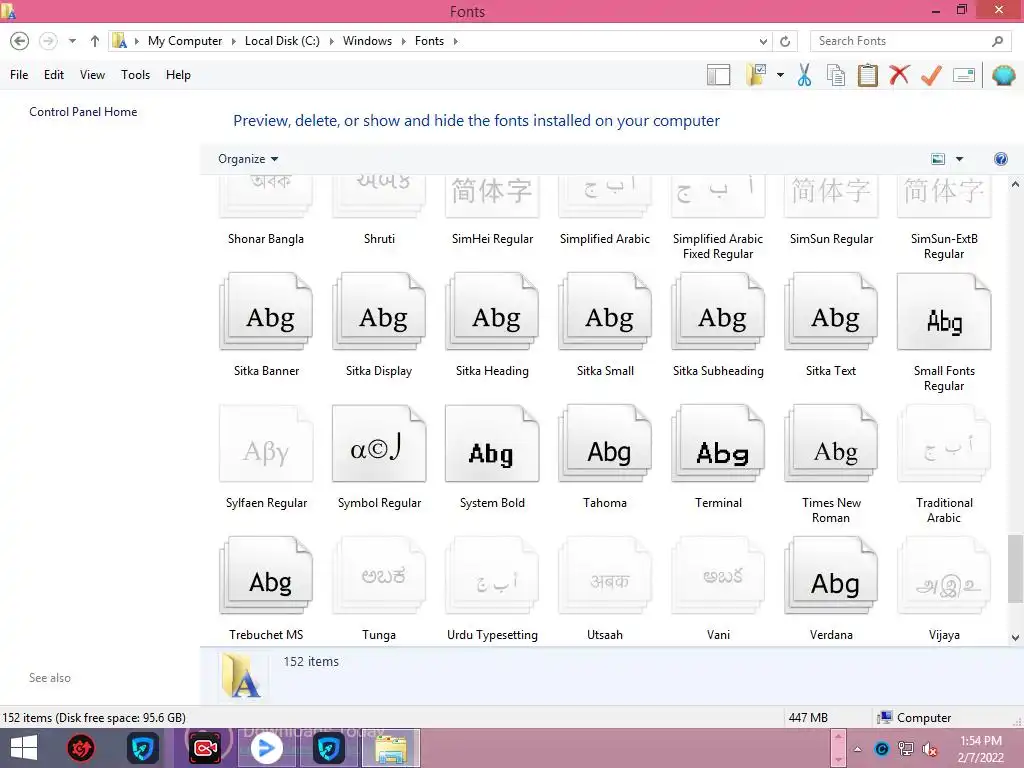Select the Terminal font
Image resolution: width=1024 pixels, height=768 pixels.
(x=718, y=457)
